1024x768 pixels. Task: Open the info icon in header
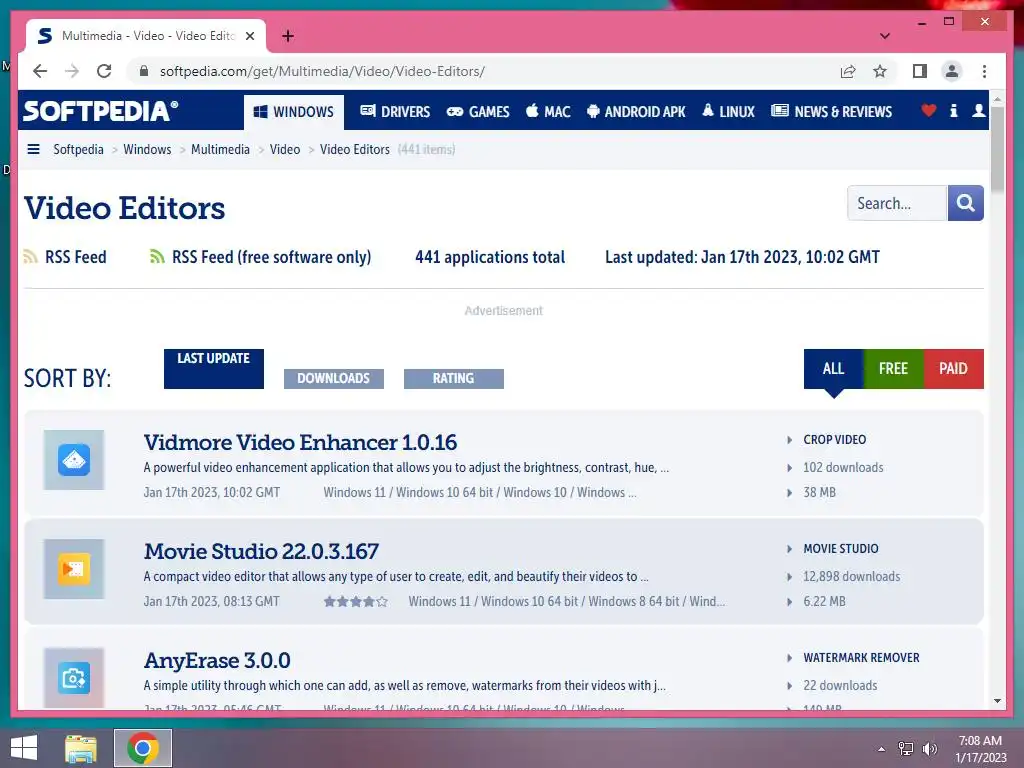pyautogui.click(x=953, y=111)
